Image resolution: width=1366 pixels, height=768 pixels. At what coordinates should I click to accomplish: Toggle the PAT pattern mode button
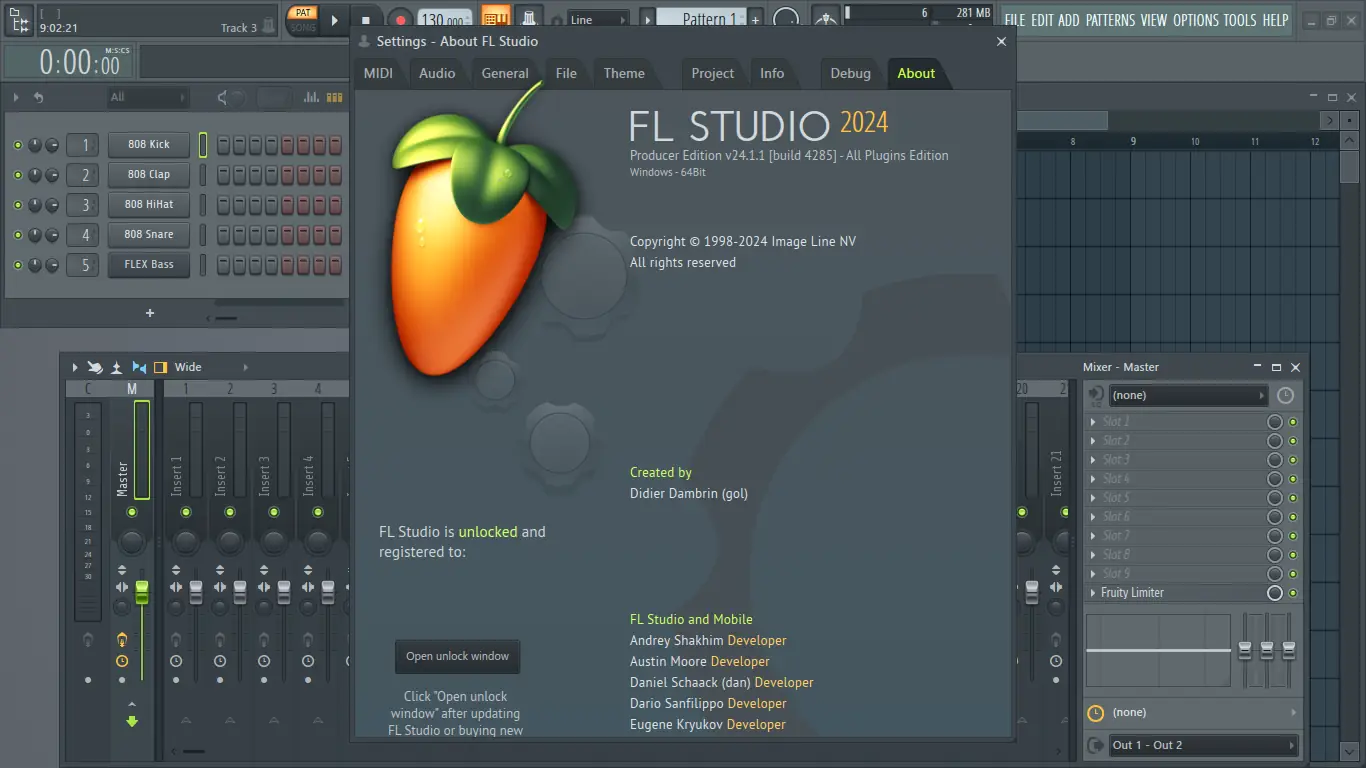pos(303,12)
